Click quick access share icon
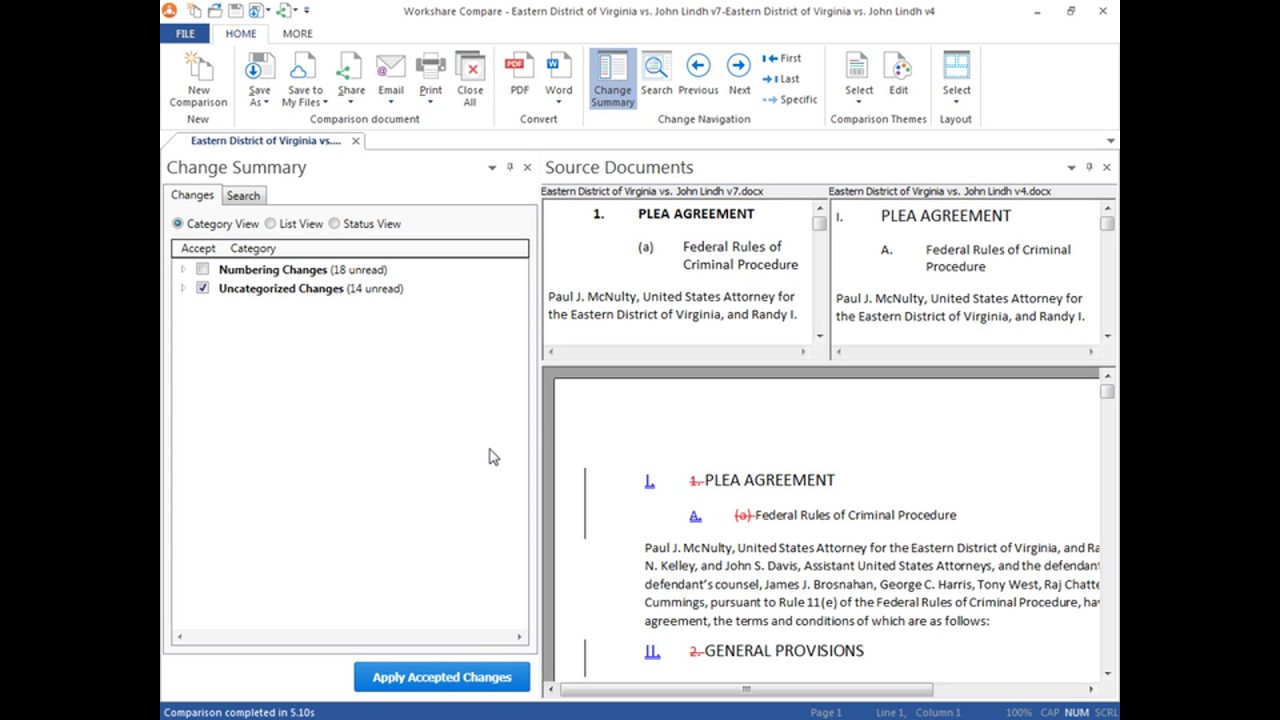 coord(285,11)
